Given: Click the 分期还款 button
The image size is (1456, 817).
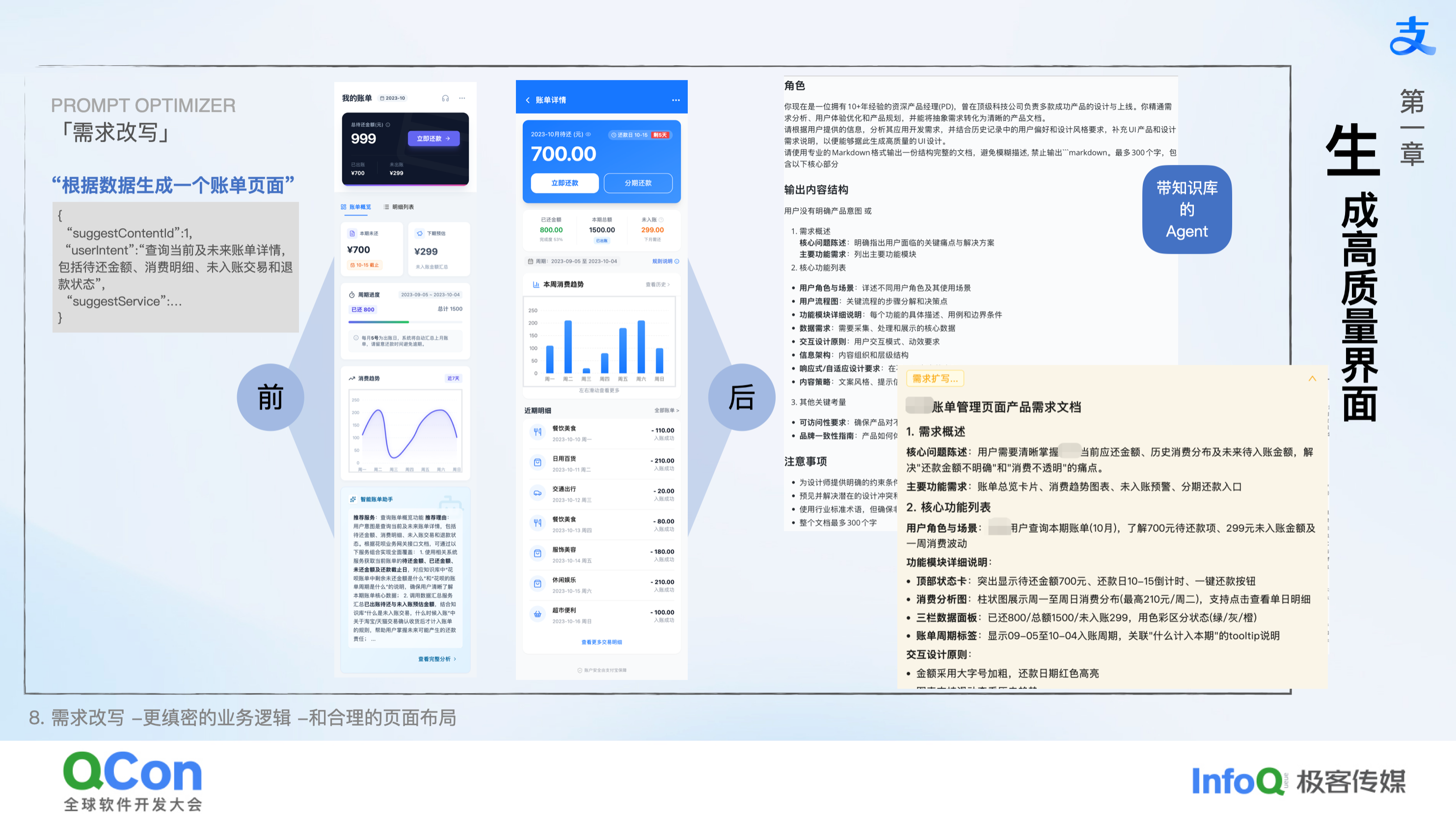Looking at the screenshot, I should pyautogui.click(x=638, y=183).
